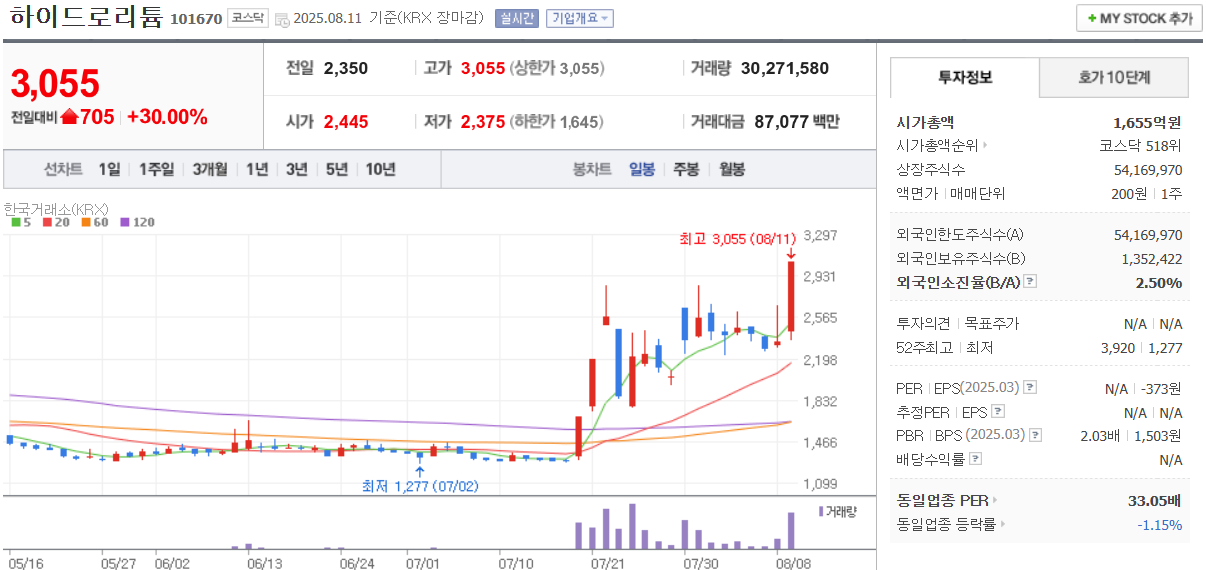
Task: Switch to the 투자정보 tab
Action: (965, 77)
